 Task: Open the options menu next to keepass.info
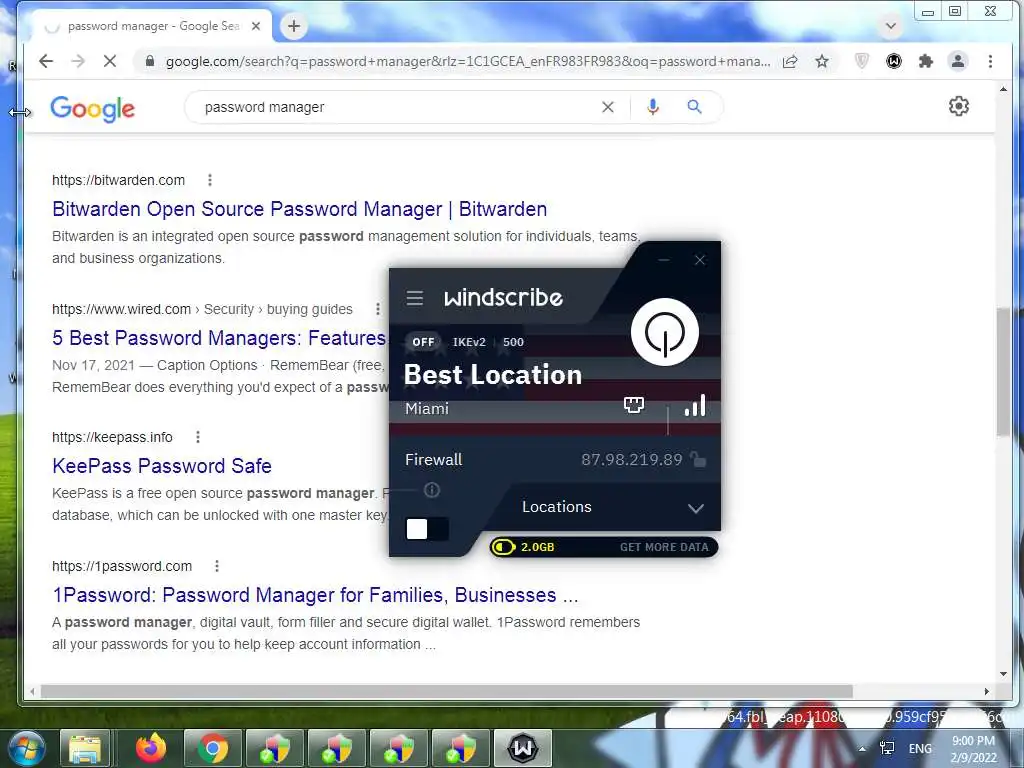[x=198, y=438]
